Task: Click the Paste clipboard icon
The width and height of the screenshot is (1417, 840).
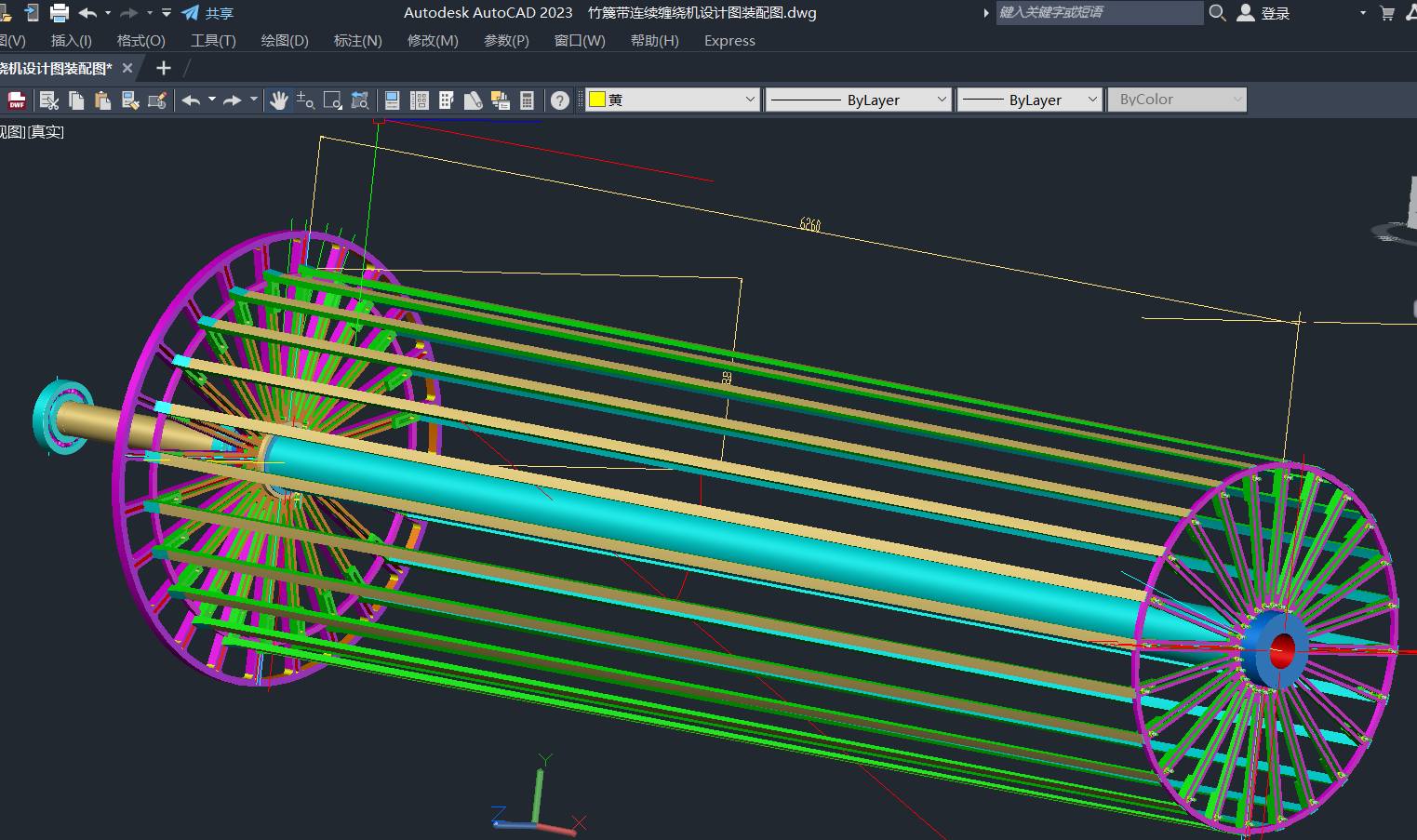Action: [102, 100]
